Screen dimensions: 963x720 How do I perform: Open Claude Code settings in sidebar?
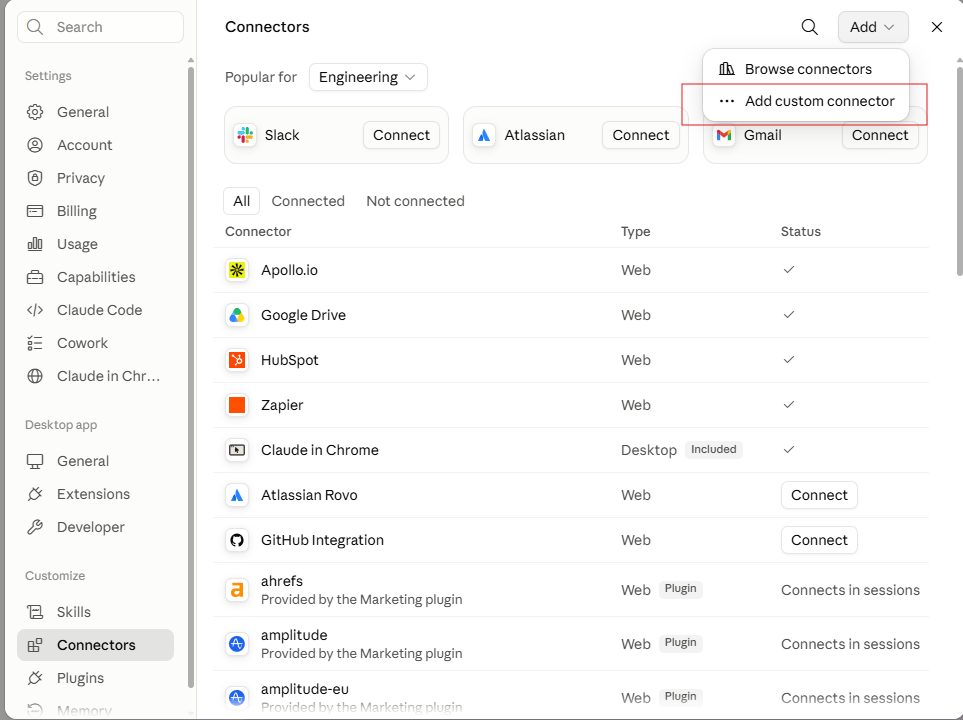click(95, 310)
